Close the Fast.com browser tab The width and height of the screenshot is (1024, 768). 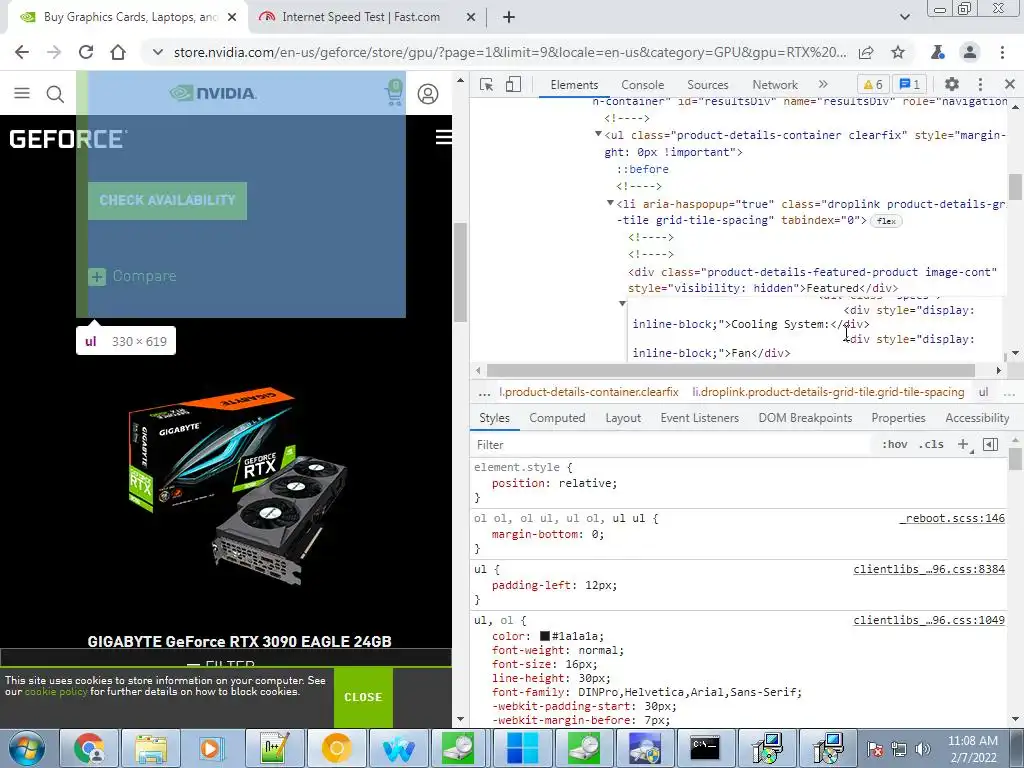(471, 18)
